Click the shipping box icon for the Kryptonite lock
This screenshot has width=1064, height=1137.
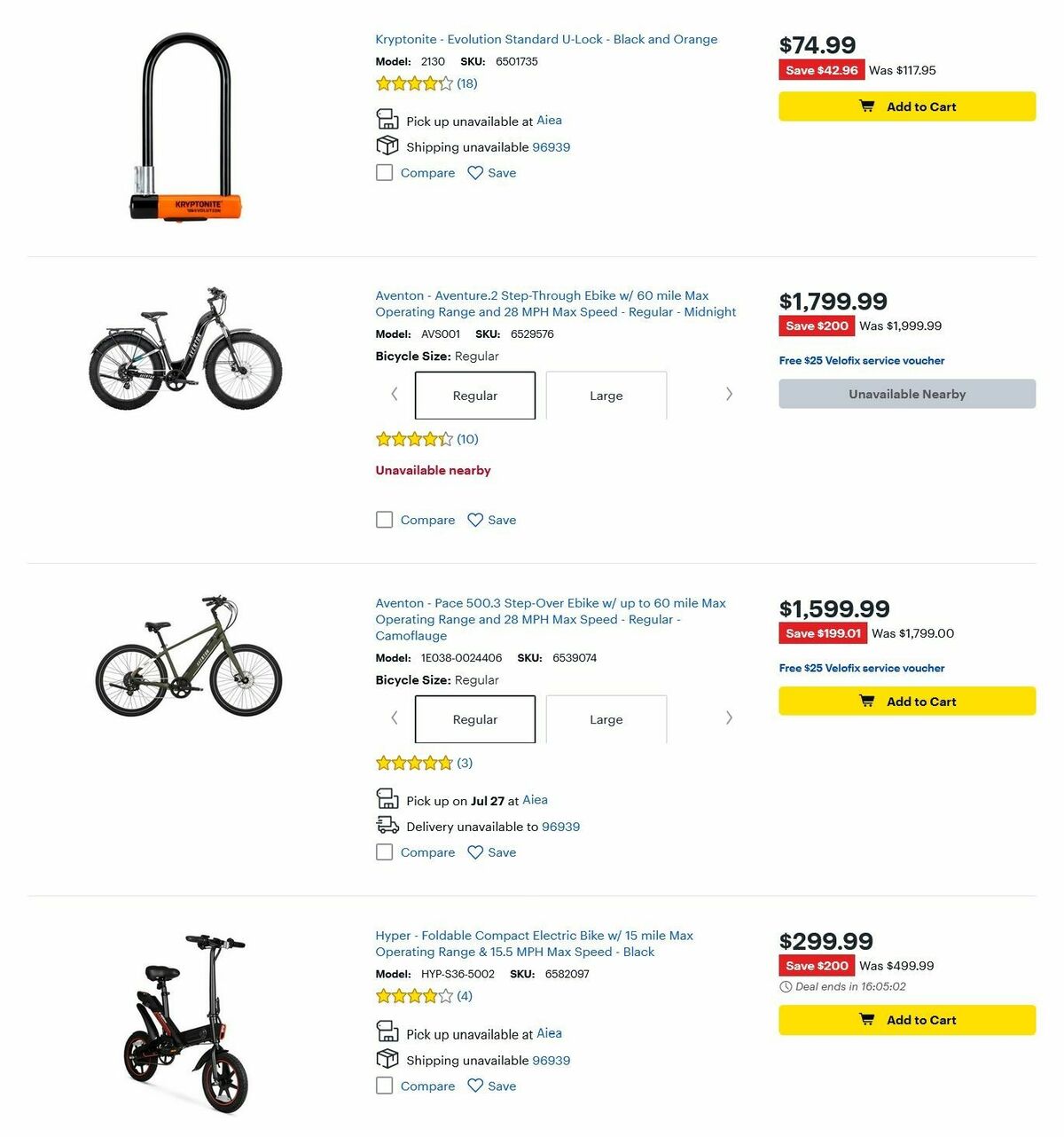coord(387,145)
